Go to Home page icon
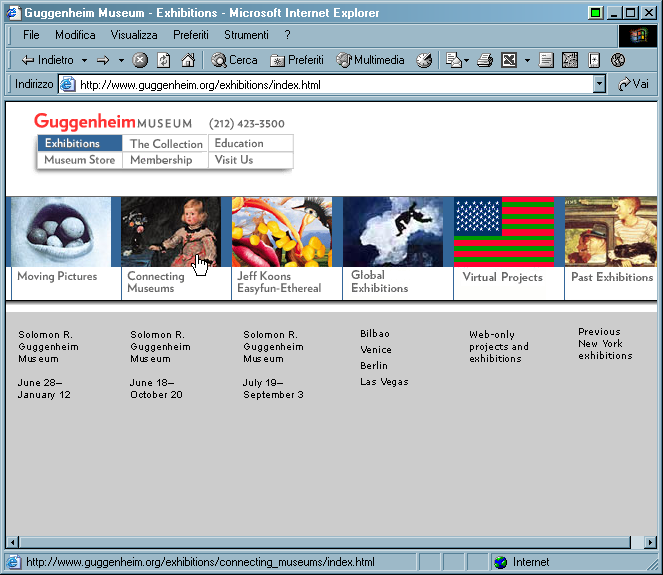Viewport: 663px width, 575px height. tap(188, 60)
